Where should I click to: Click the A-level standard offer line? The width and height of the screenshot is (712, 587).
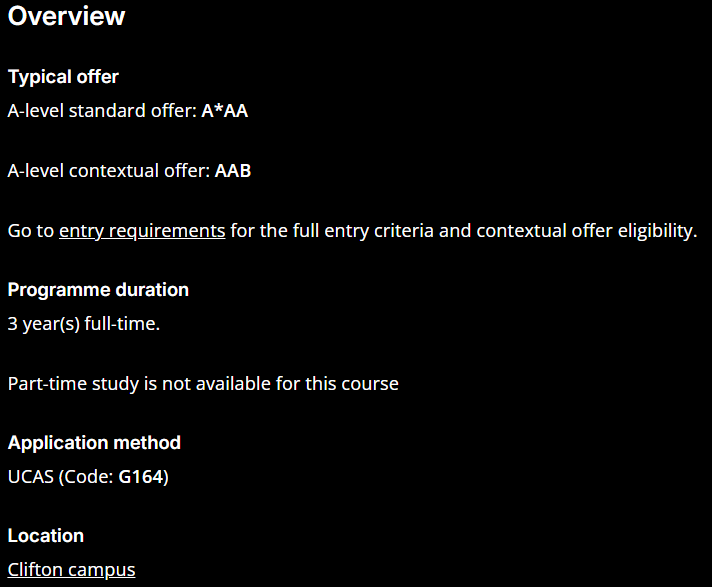[128, 111]
